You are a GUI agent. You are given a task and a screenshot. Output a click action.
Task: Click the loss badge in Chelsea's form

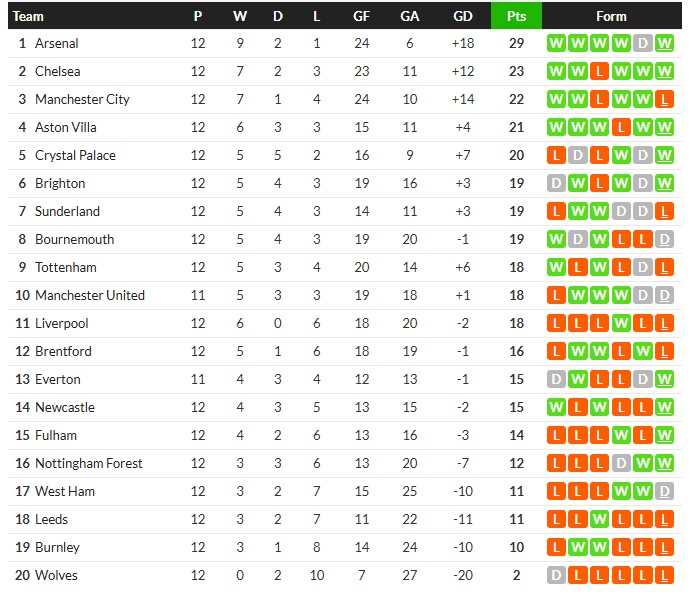[599, 72]
